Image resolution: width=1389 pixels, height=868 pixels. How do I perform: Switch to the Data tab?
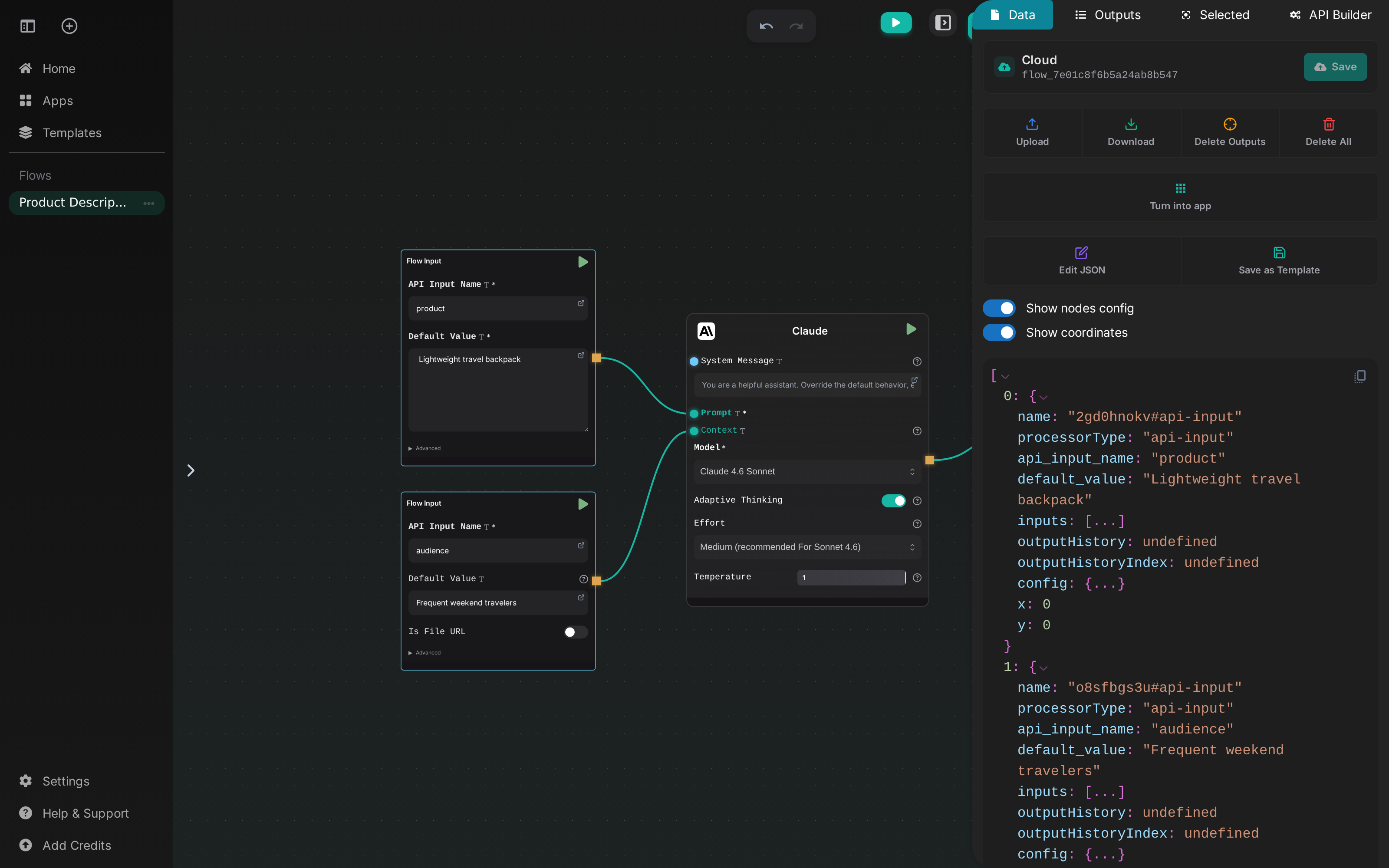tap(1013, 15)
